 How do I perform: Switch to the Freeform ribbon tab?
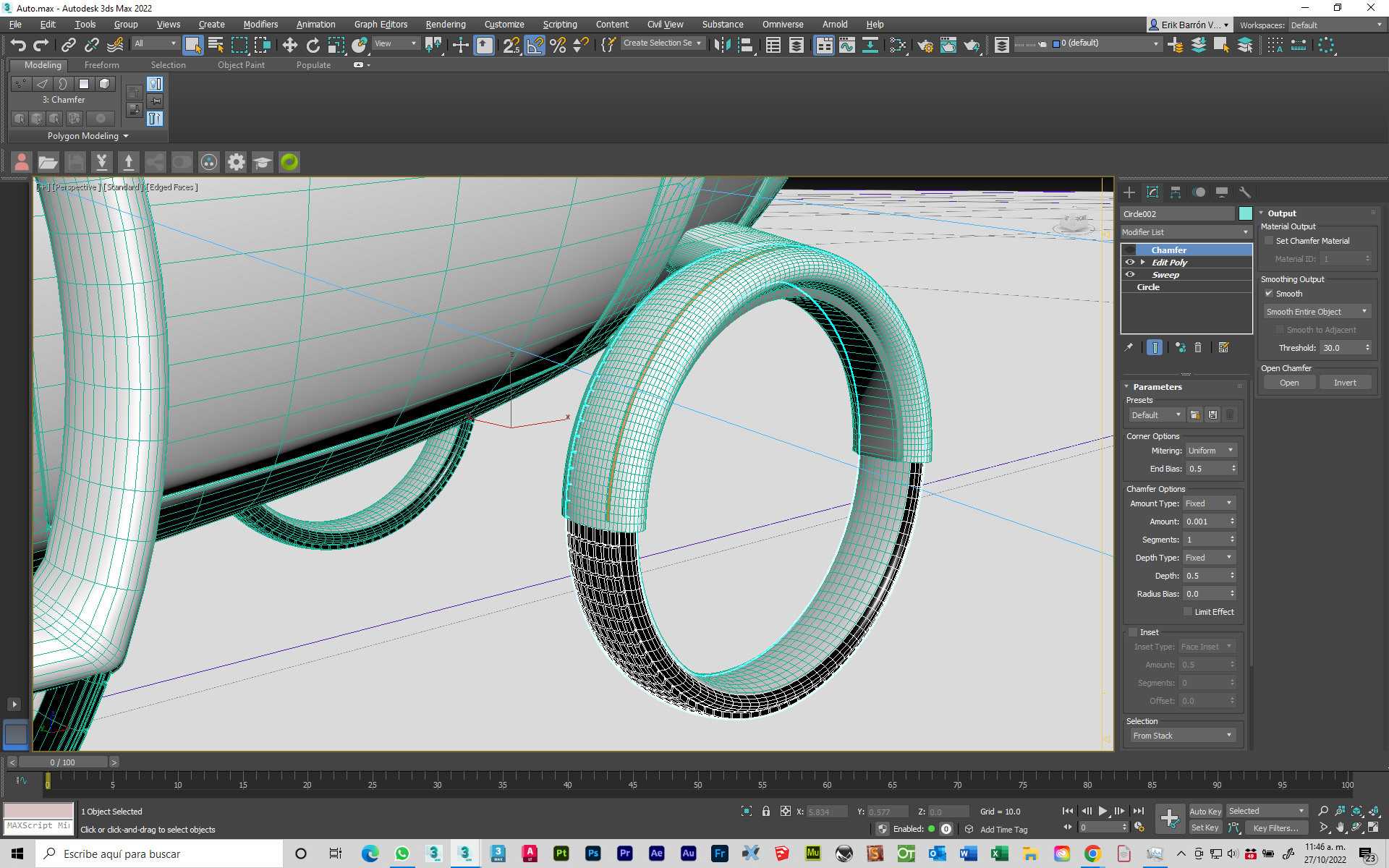click(x=101, y=65)
